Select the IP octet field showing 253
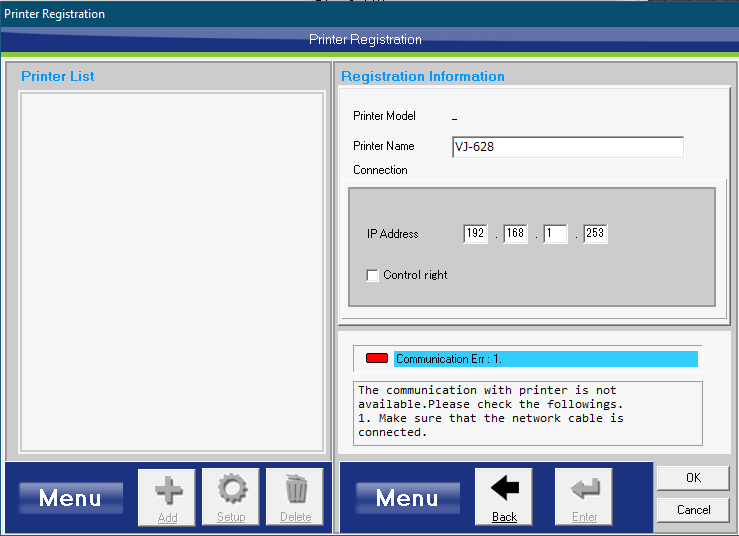Screen dimensions: 739x536 click(596, 233)
